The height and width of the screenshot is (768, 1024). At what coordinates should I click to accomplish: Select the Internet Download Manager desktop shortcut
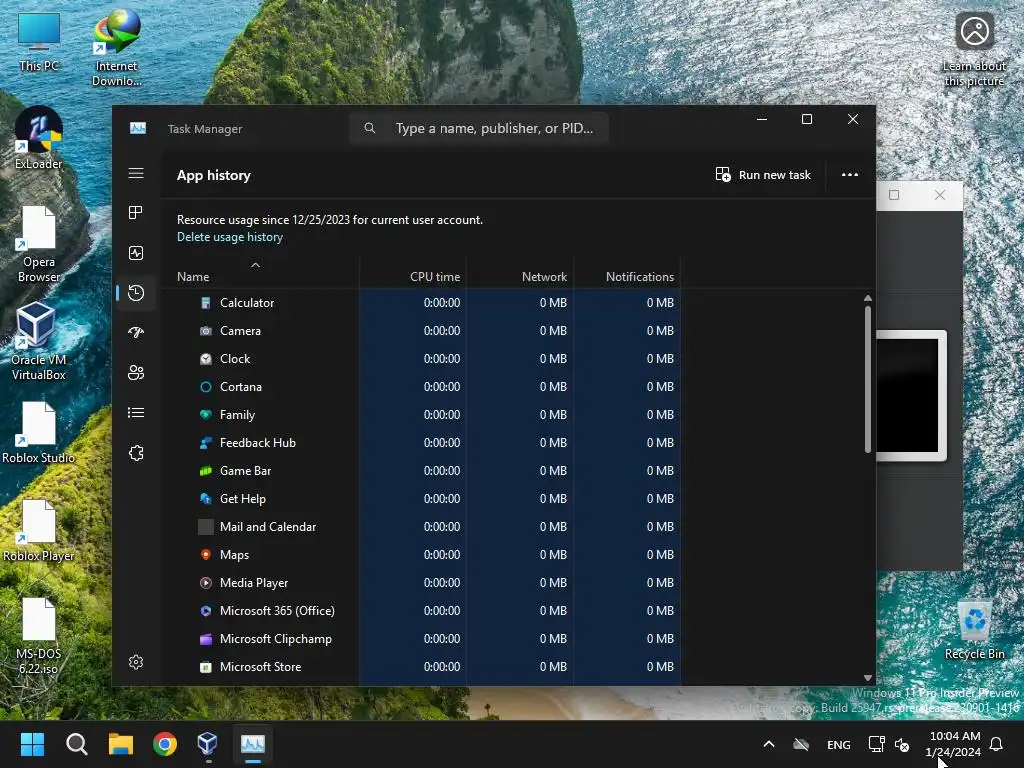point(116,50)
